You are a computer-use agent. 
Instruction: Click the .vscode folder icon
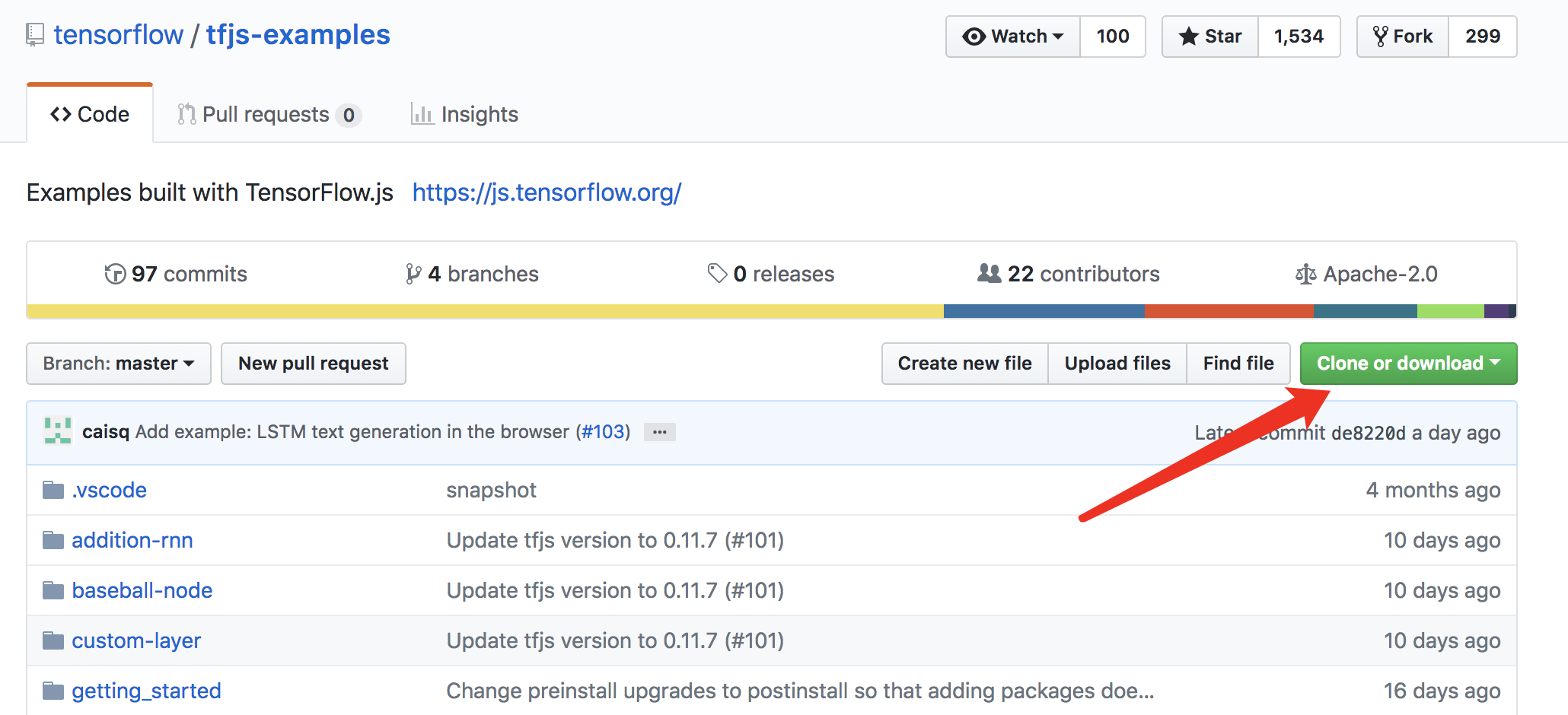pyautogui.click(x=53, y=490)
